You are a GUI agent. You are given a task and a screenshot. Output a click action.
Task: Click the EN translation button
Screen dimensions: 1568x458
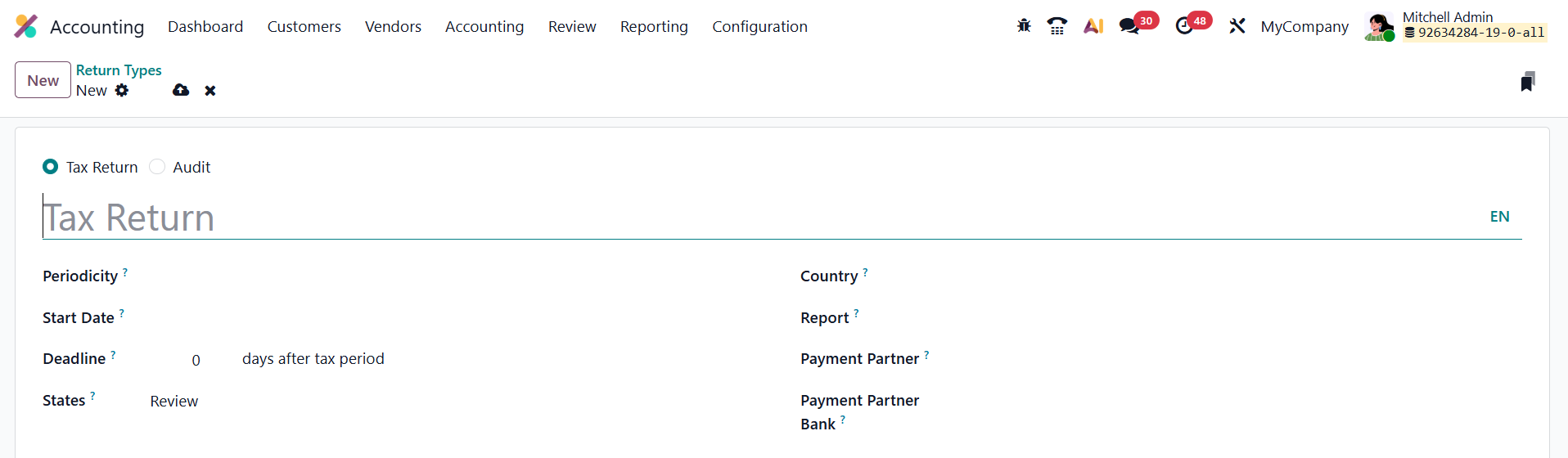coord(1499,217)
